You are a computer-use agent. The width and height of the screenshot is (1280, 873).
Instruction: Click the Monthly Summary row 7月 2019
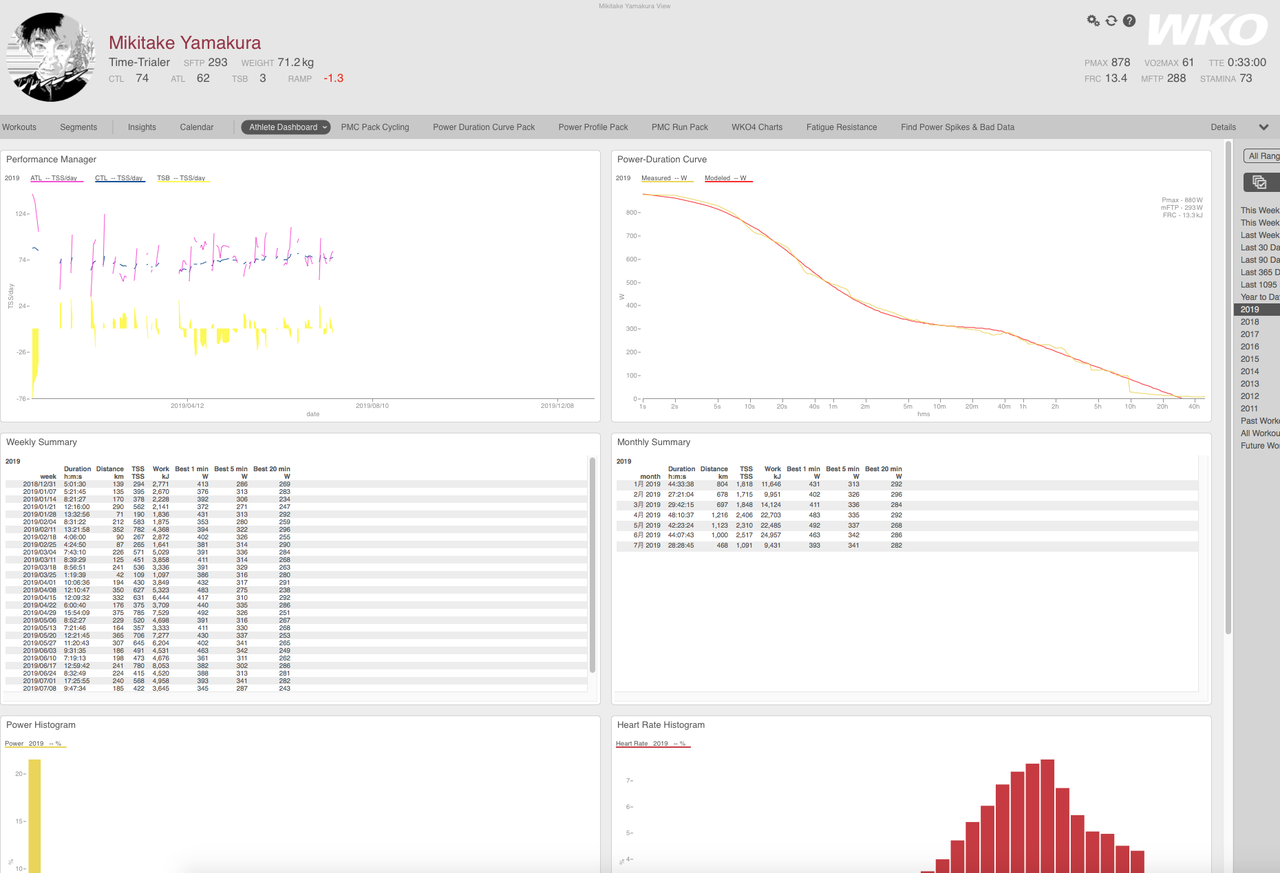click(906, 546)
